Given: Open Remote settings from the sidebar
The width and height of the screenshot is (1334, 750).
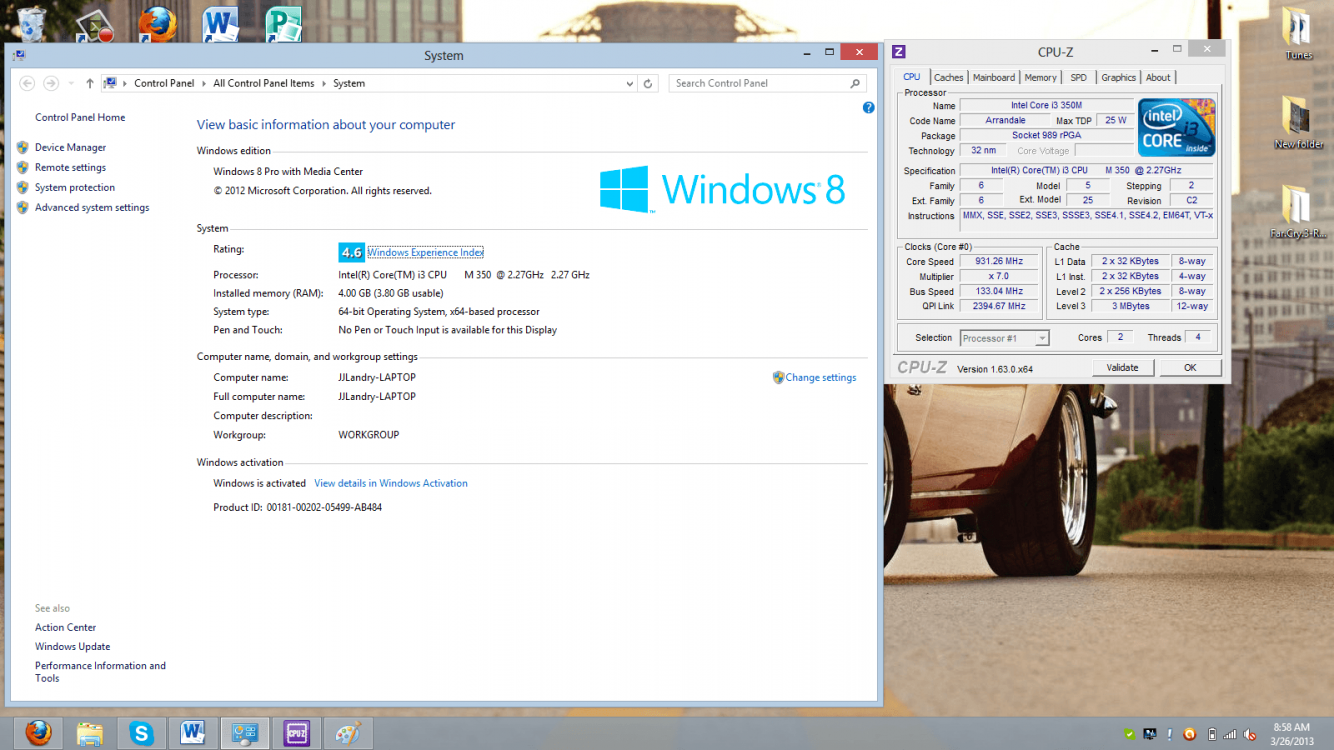Looking at the screenshot, I should coord(70,167).
